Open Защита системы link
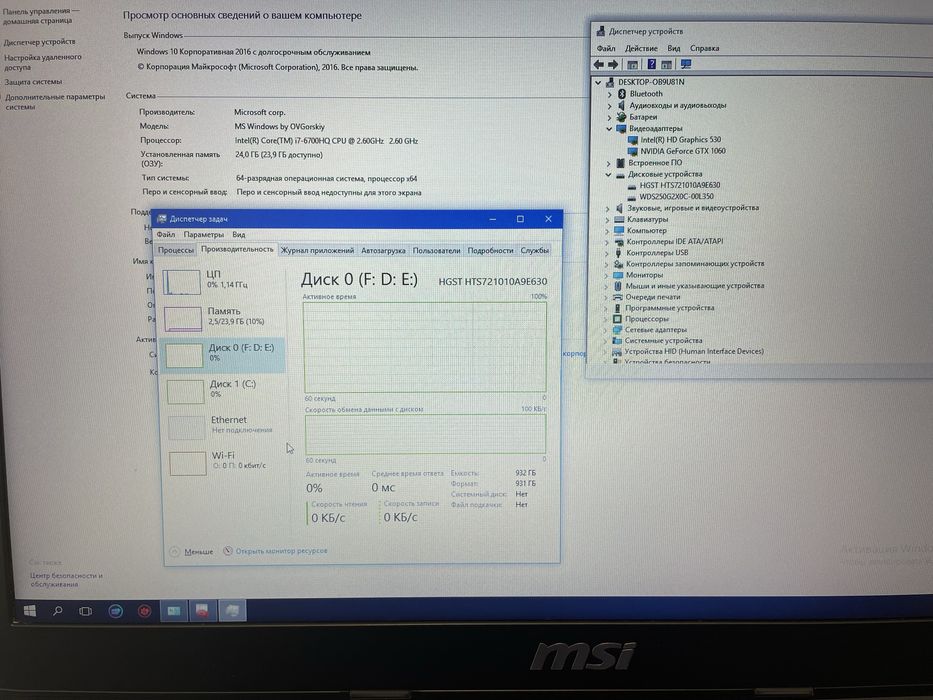 [33, 82]
